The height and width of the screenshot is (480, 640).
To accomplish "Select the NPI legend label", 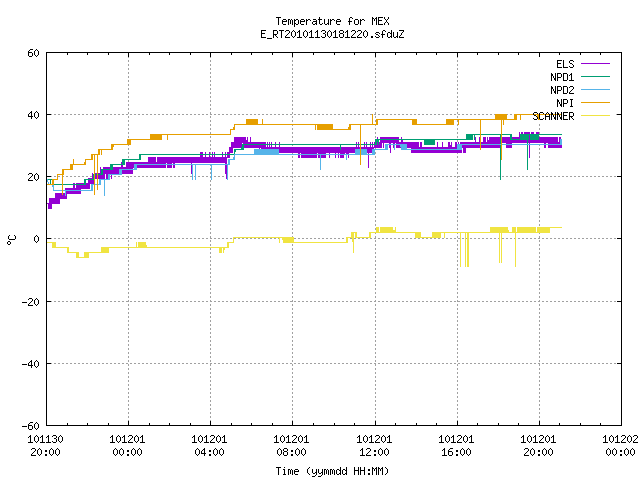I will pyautogui.click(x=565, y=103).
